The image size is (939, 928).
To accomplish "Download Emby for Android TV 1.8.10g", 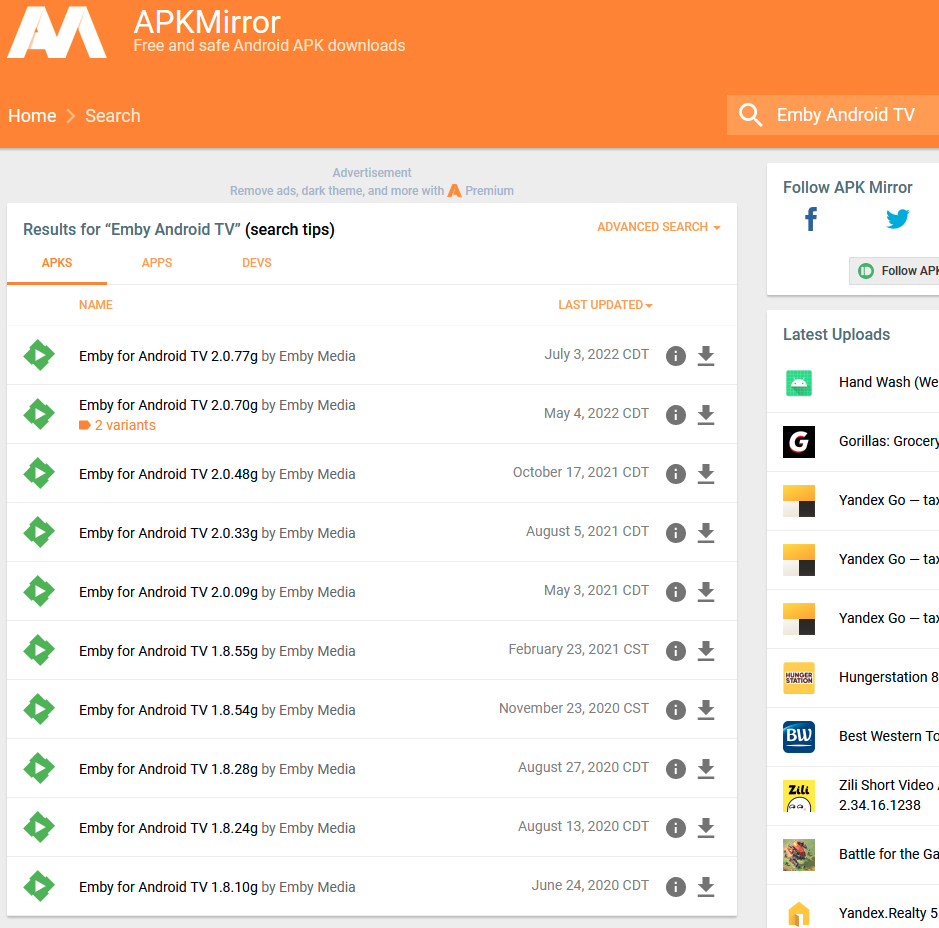I will point(706,887).
